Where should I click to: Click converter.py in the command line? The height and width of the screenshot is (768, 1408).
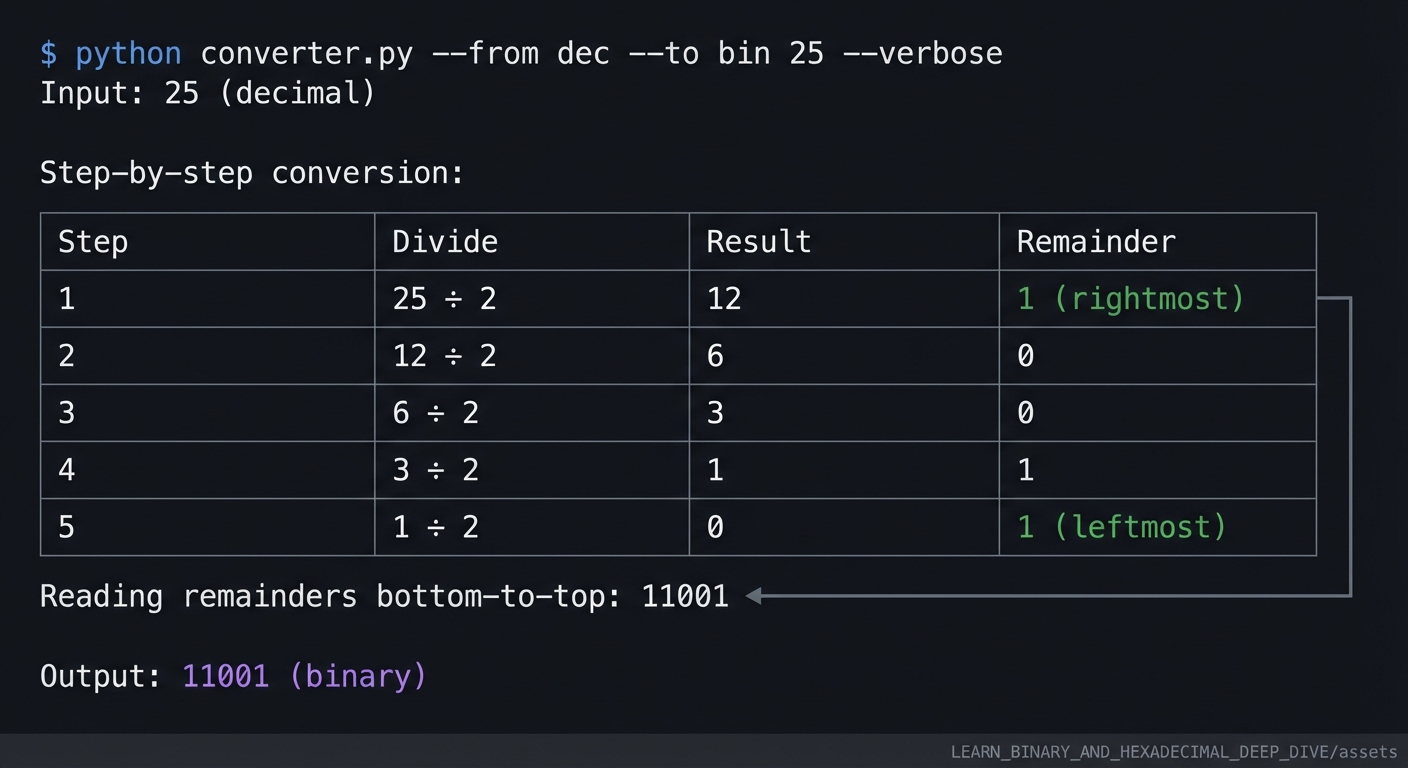306,53
